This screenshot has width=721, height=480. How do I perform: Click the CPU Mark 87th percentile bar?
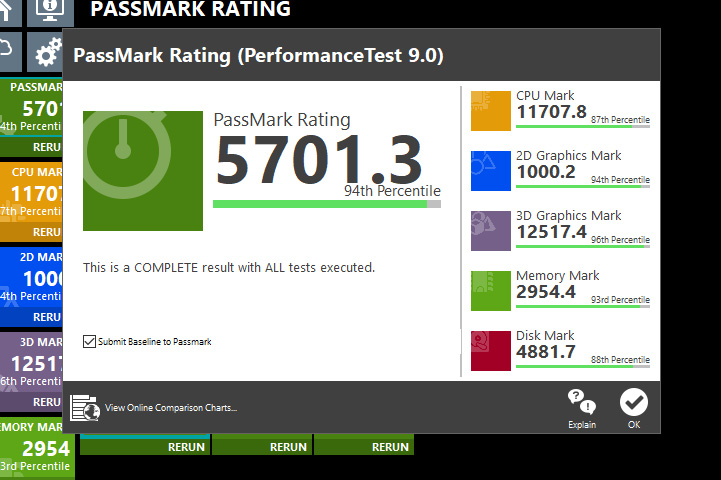583,126
